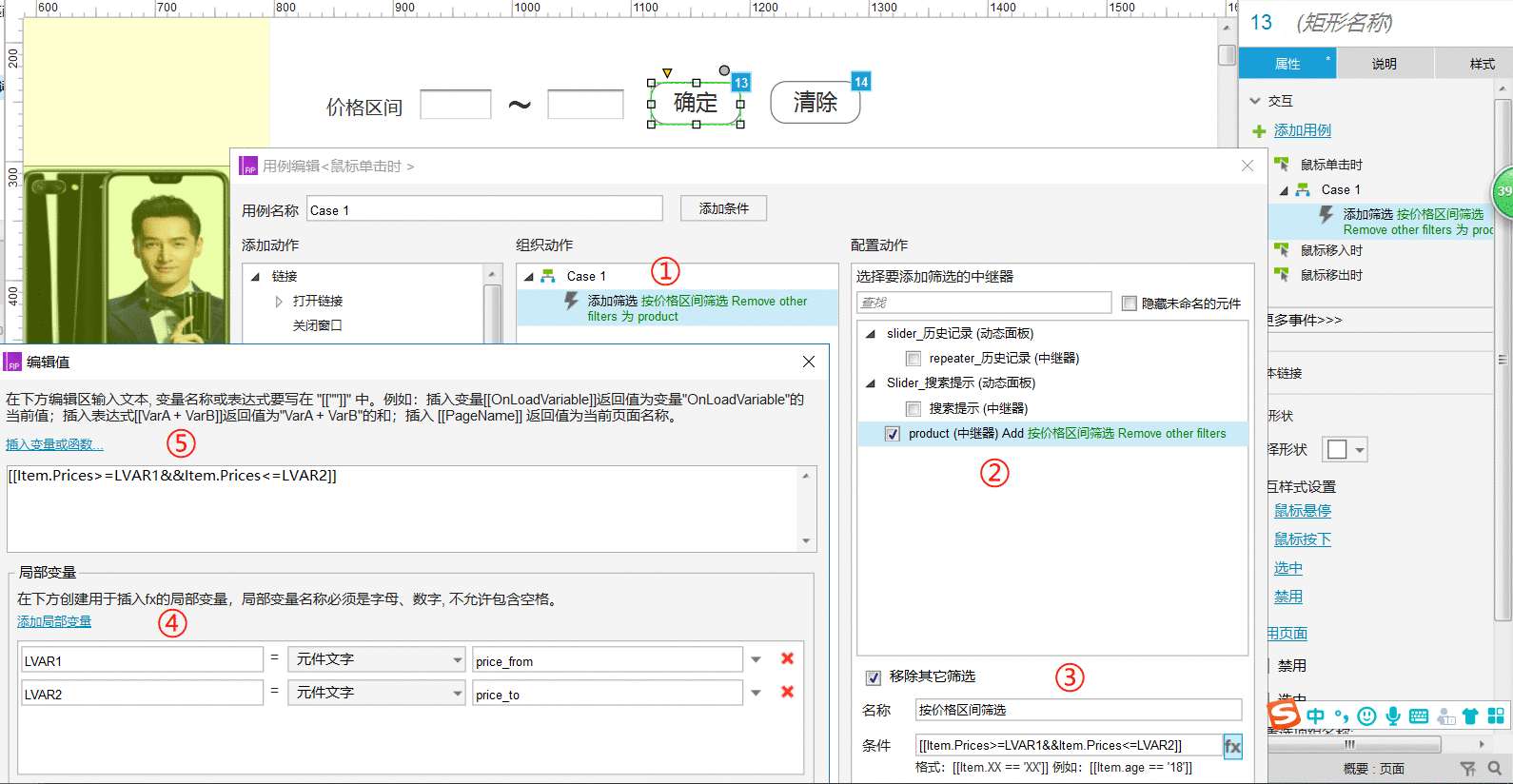Click footnote badge 14 on 清除 button
The height and width of the screenshot is (784, 1513).
point(860,82)
